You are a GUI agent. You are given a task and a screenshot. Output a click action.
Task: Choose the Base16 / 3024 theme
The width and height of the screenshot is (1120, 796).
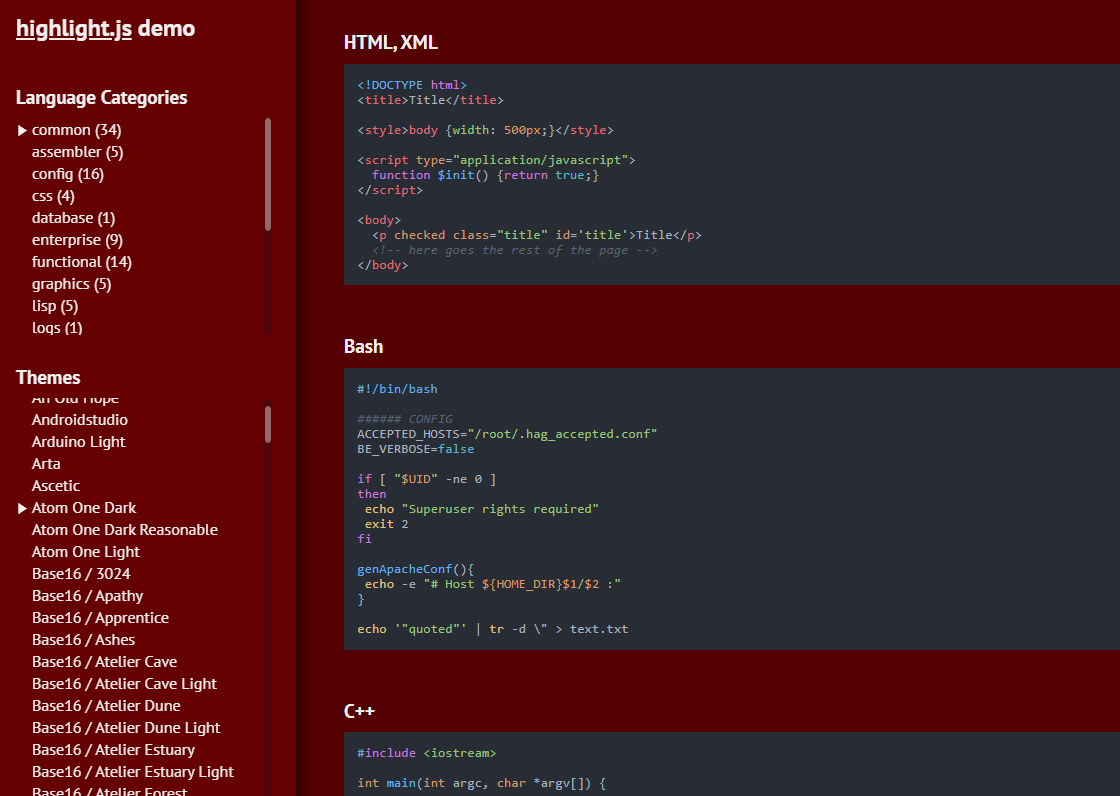tap(81, 574)
